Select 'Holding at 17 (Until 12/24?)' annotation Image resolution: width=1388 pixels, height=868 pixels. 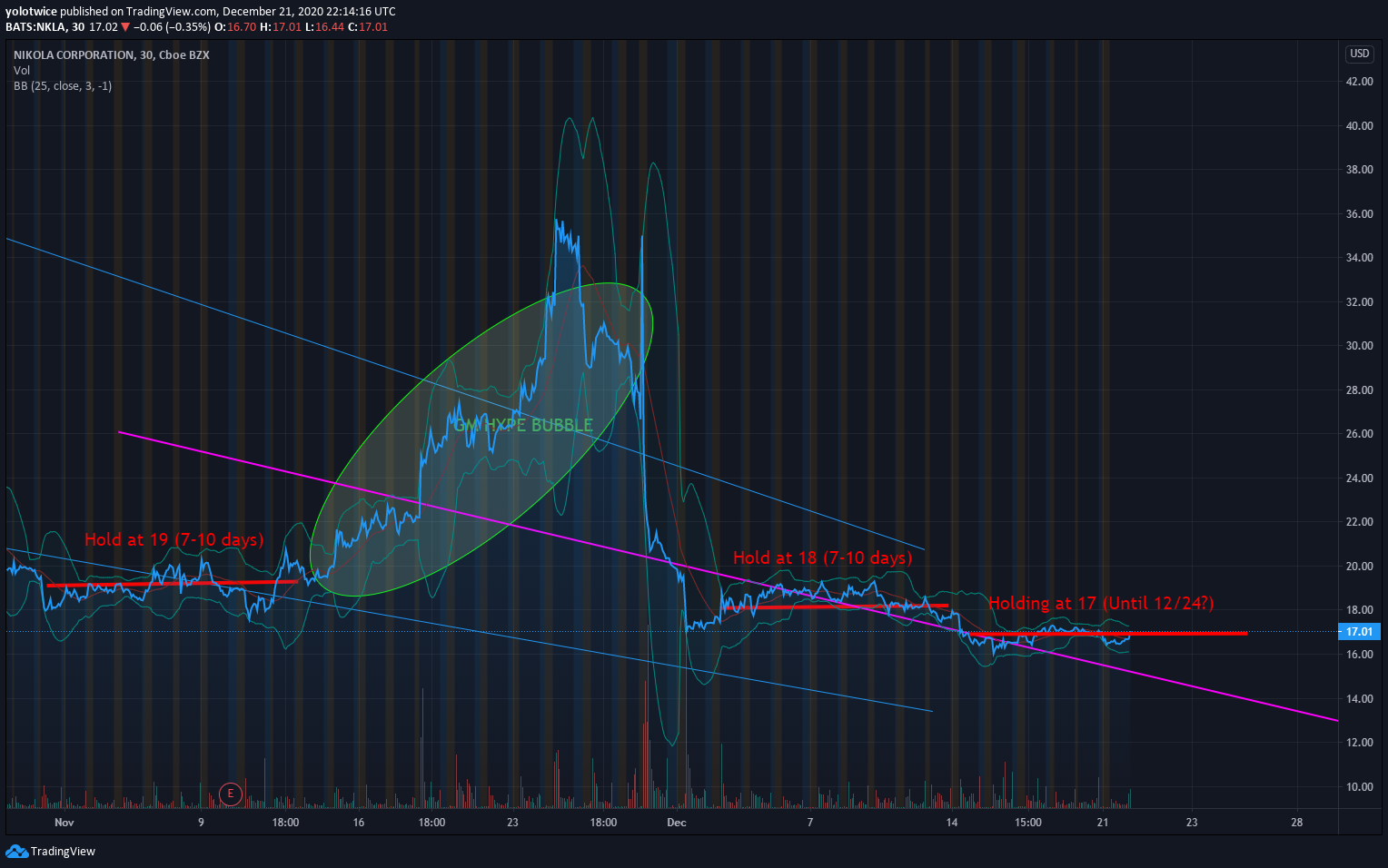1101,603
